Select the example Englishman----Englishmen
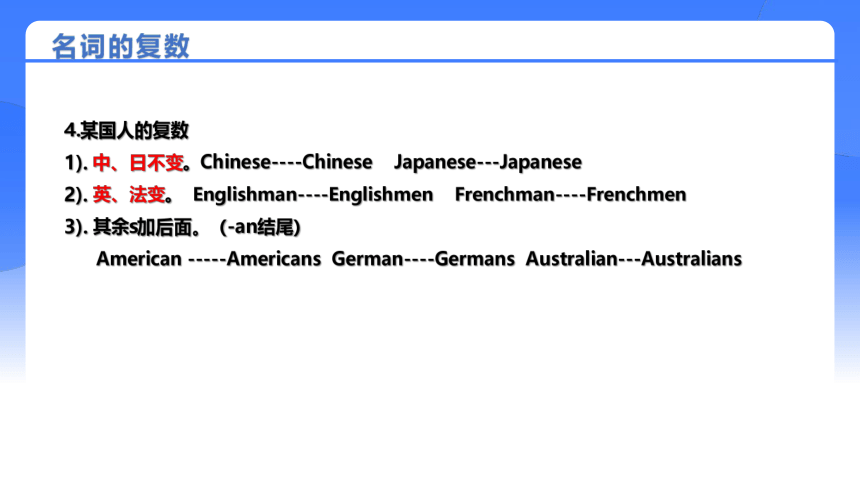Image resolution: width=860 pixels, height=484 pixels. (x=313, y=195)
